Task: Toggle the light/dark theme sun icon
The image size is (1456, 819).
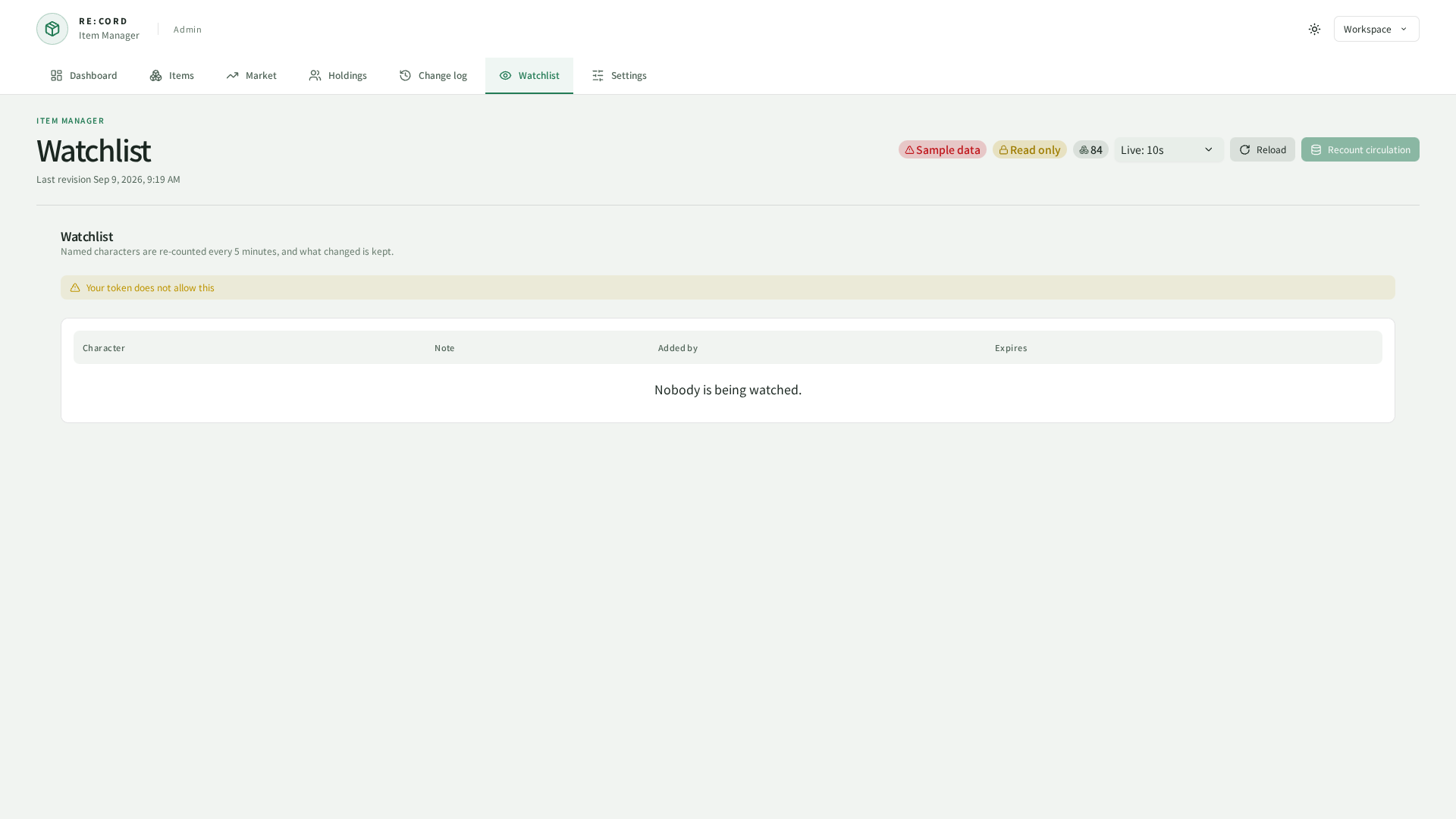Action: pyautogui.click(x=1314, y=29)
